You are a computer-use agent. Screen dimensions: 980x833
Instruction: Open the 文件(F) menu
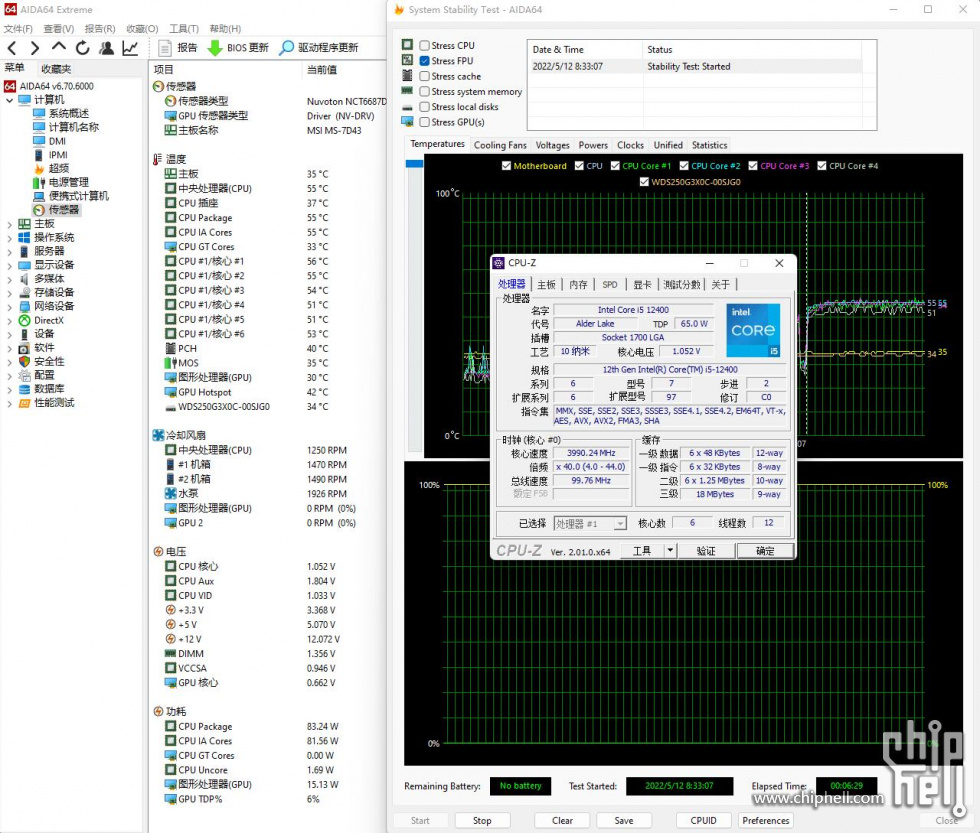coord(18,29)
